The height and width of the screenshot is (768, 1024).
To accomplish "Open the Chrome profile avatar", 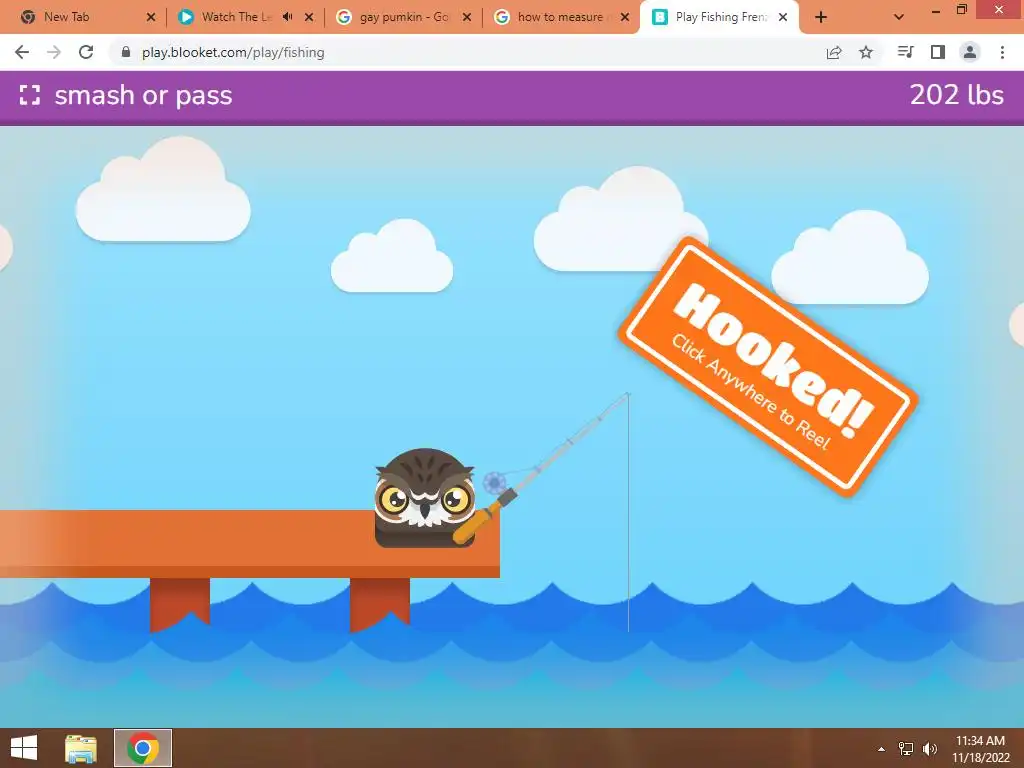I will 970,52.
